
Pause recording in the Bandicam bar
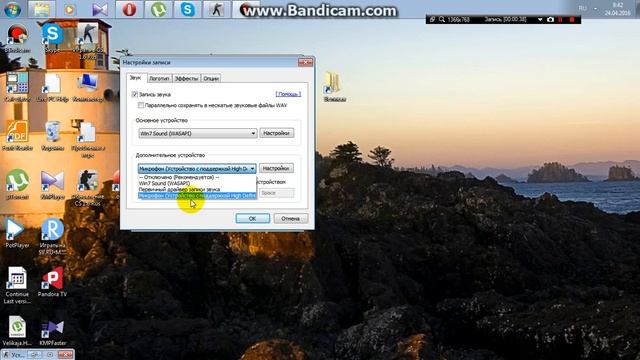tap(560, 20)
